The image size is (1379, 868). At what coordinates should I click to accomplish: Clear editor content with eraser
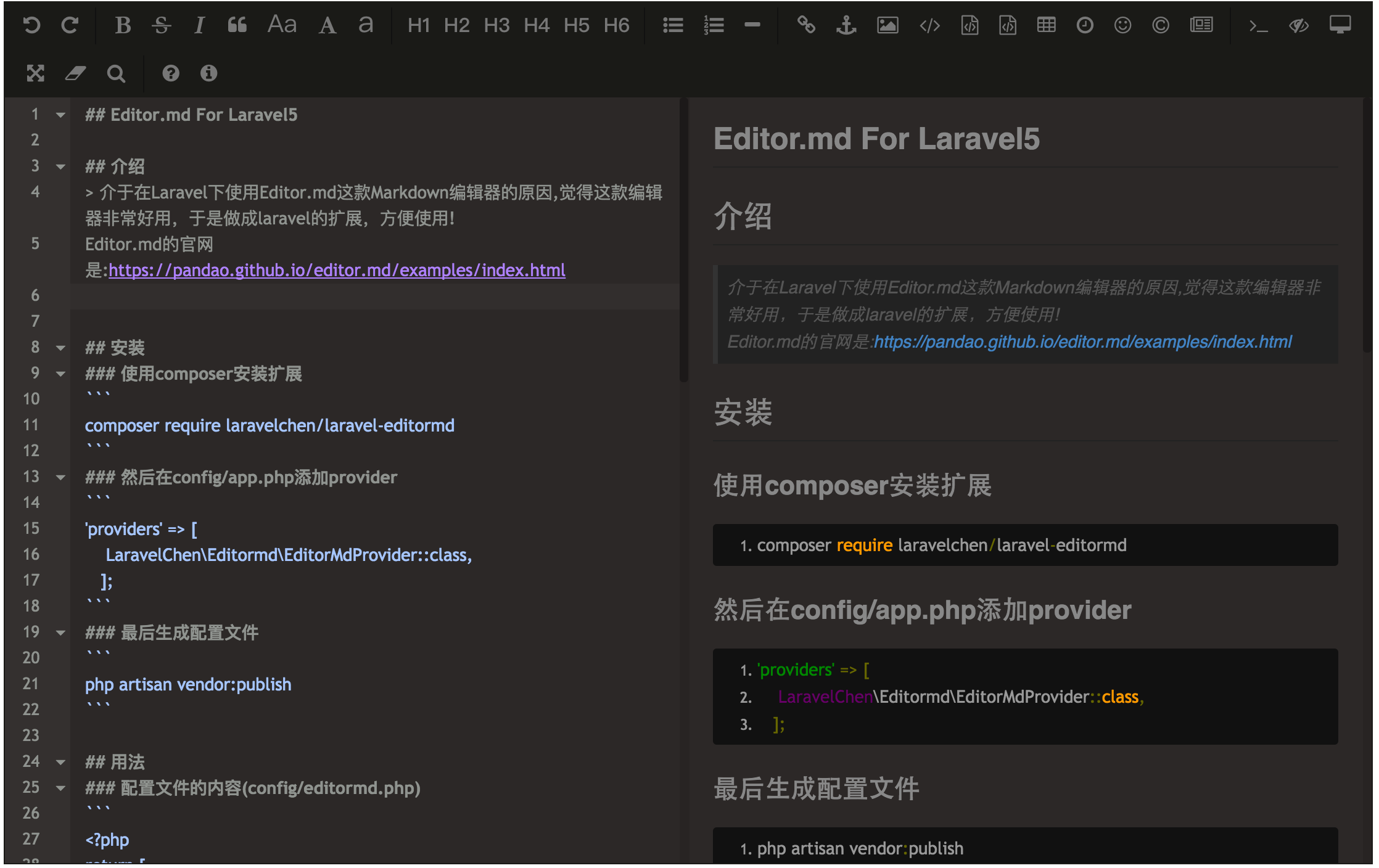(75, 73)
